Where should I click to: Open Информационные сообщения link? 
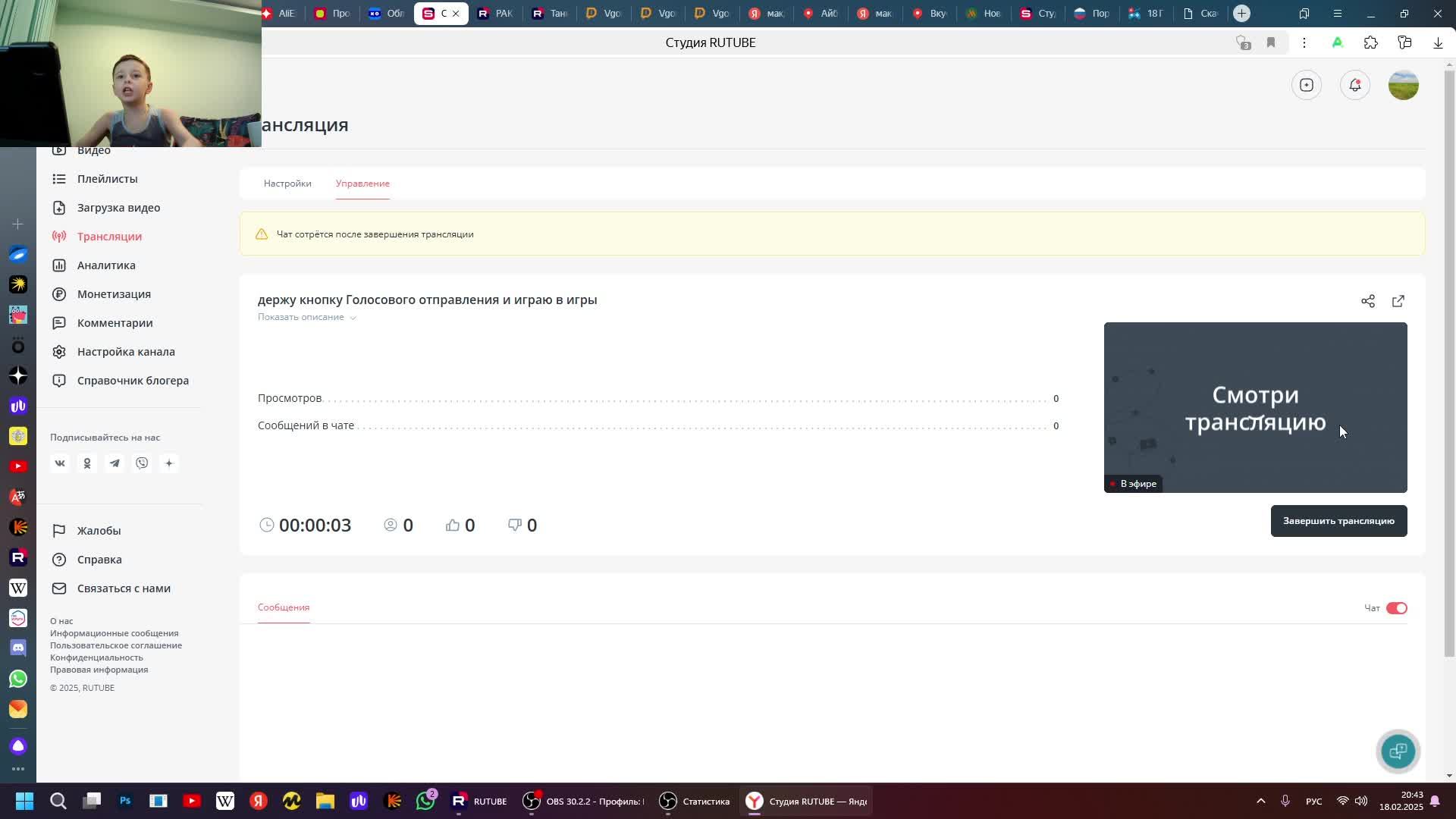115,633
